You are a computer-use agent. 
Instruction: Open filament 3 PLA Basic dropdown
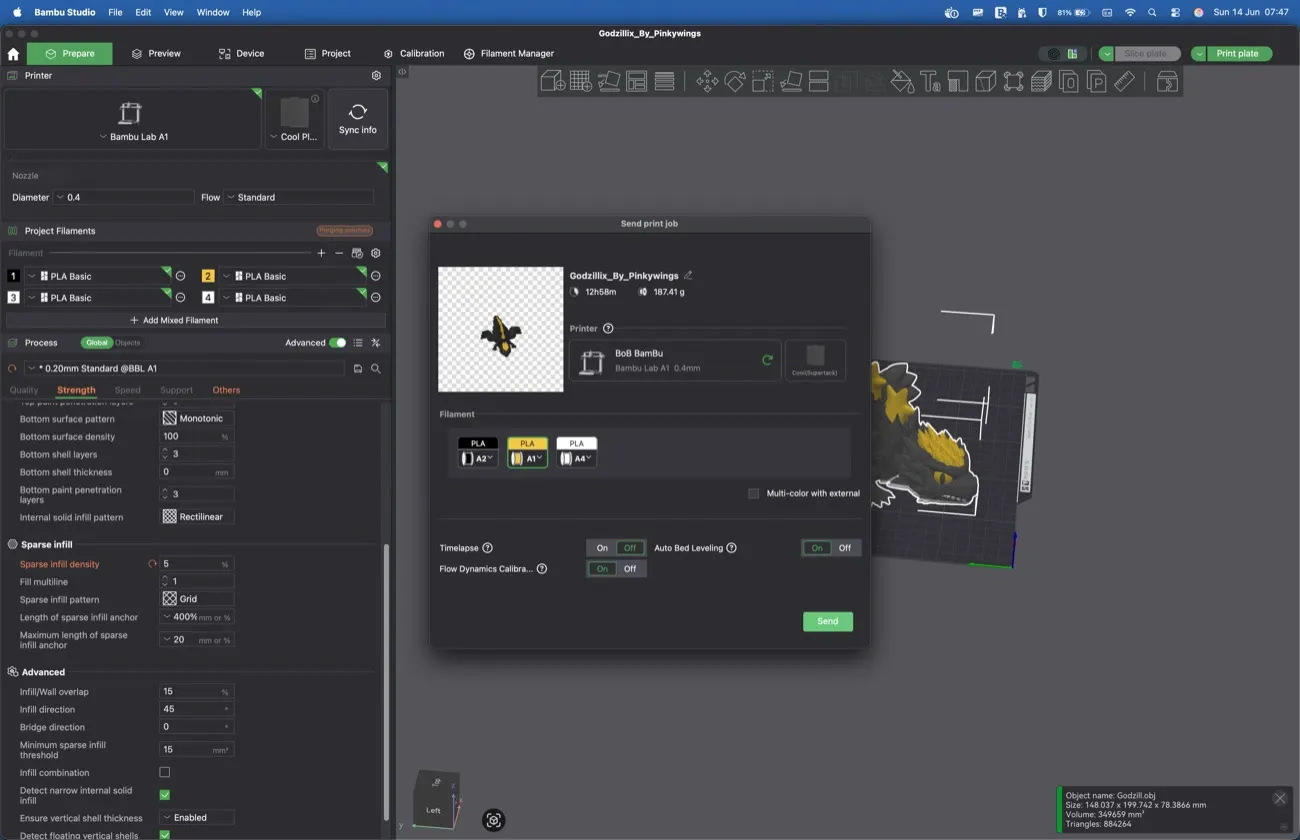97,298
